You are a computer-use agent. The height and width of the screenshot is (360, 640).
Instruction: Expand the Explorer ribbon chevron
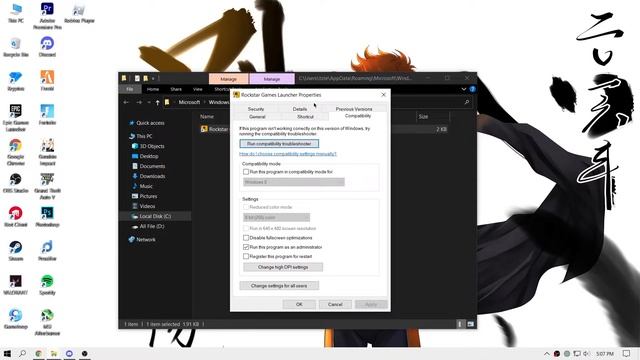464,89
